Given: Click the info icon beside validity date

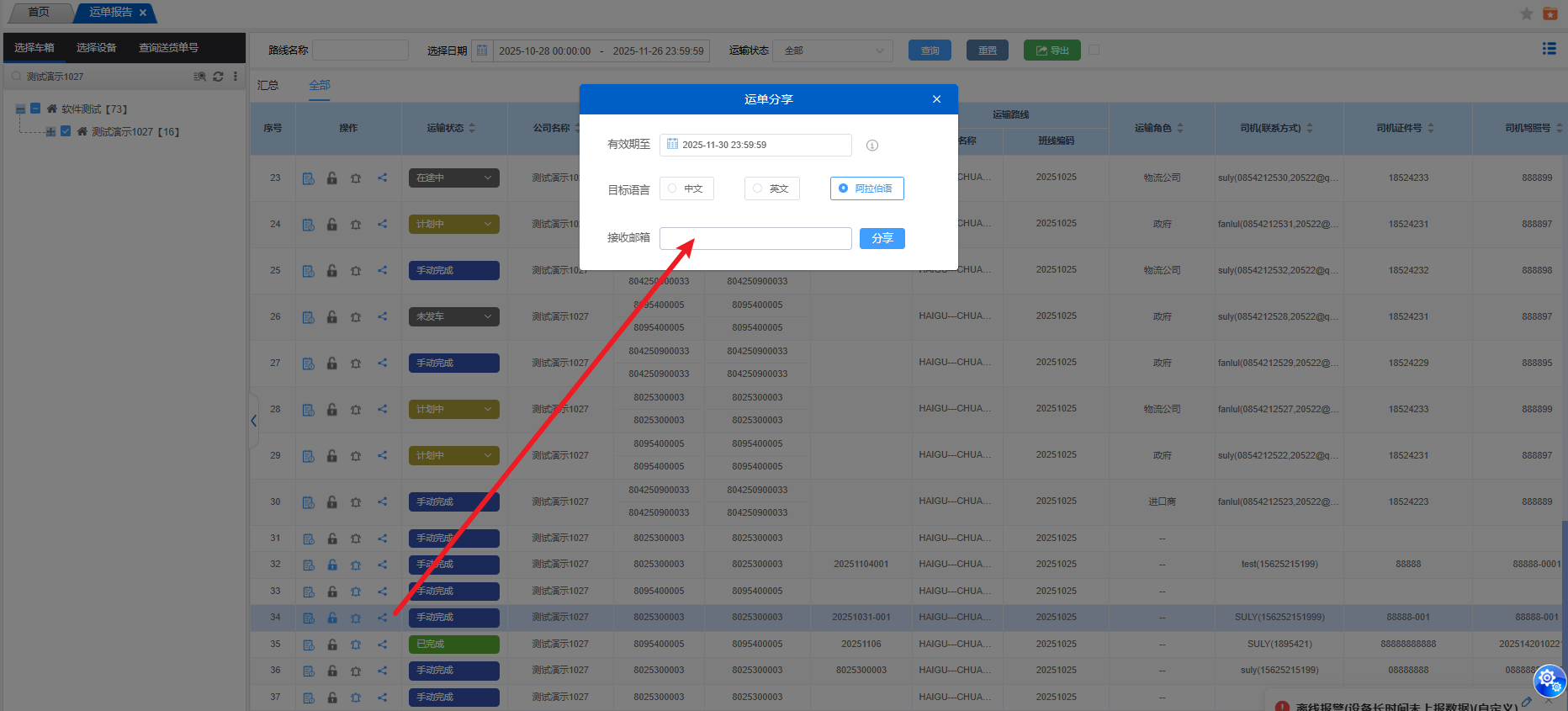Looking at the screenshot, I should (872, 146).
